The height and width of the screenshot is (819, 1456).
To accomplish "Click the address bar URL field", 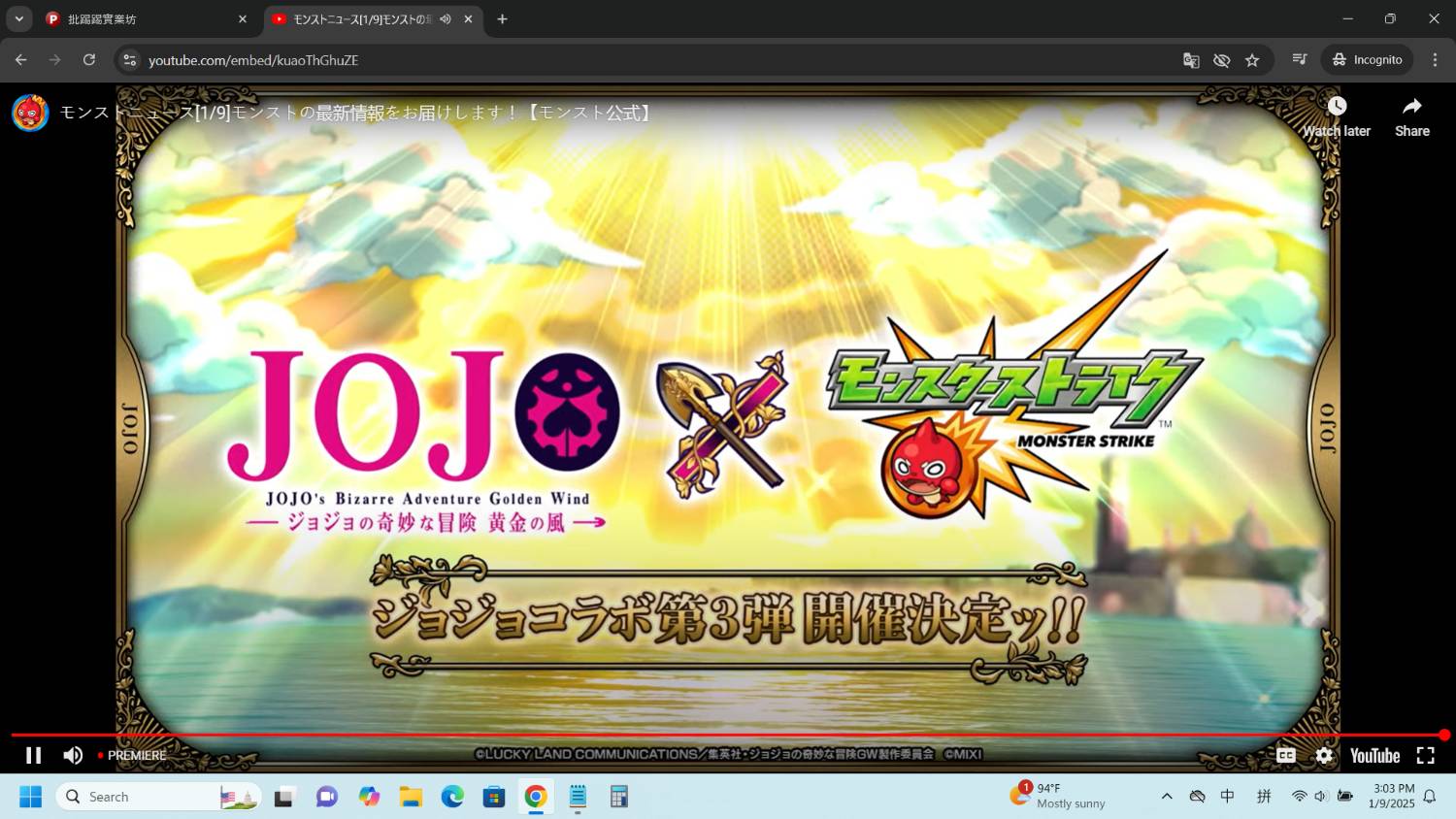I will point(254,60).
